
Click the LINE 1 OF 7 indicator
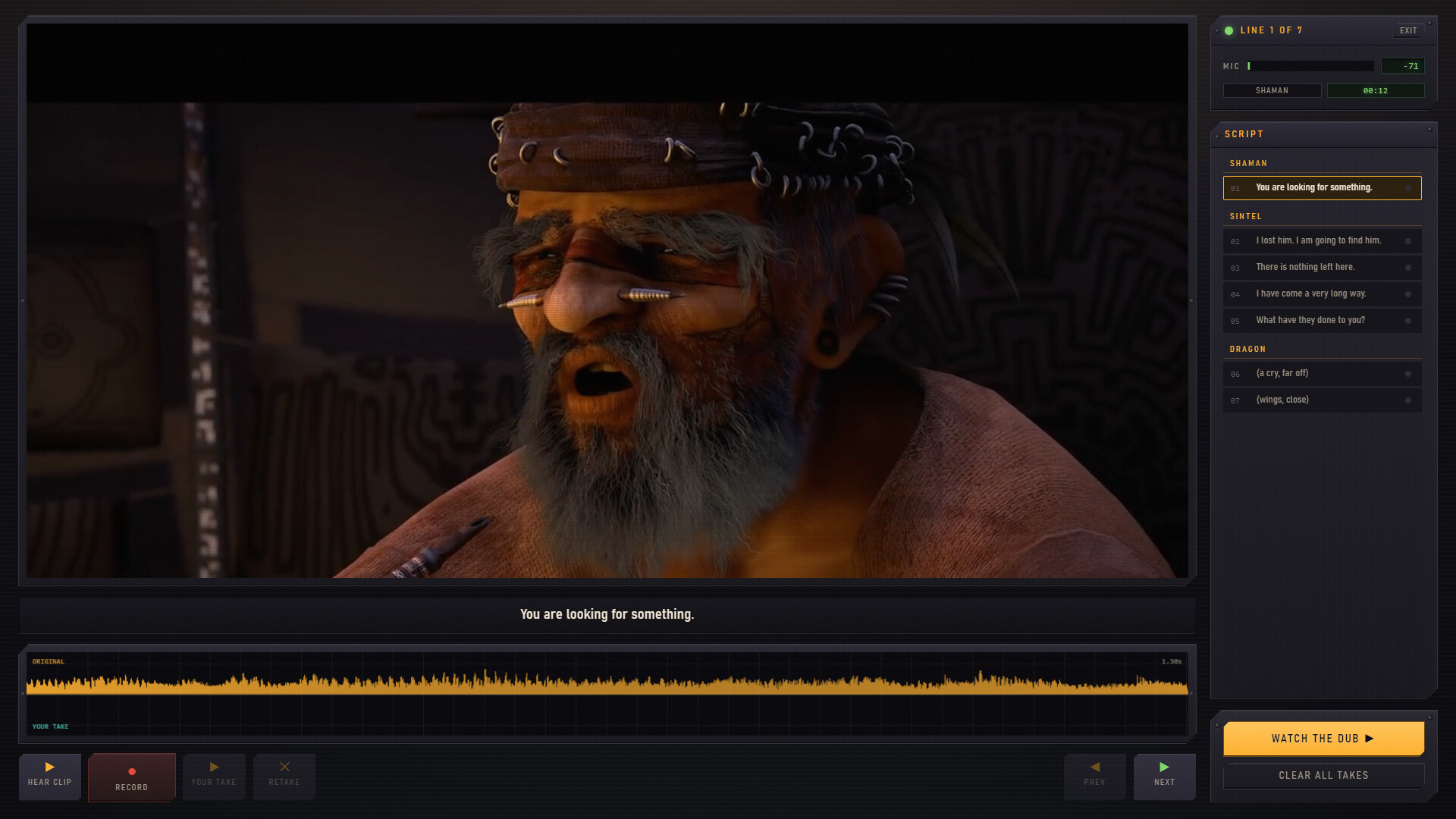[1271, 30]
